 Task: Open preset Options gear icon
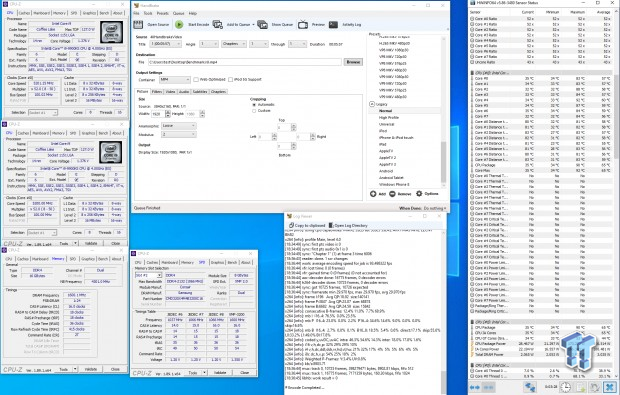point(419,193)
